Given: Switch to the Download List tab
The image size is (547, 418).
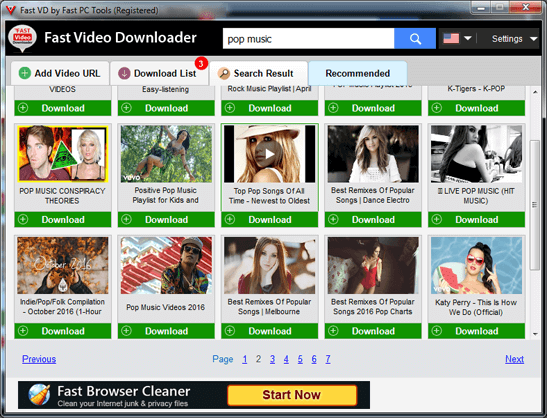Looking at the screenshot, I should [159, 73].
